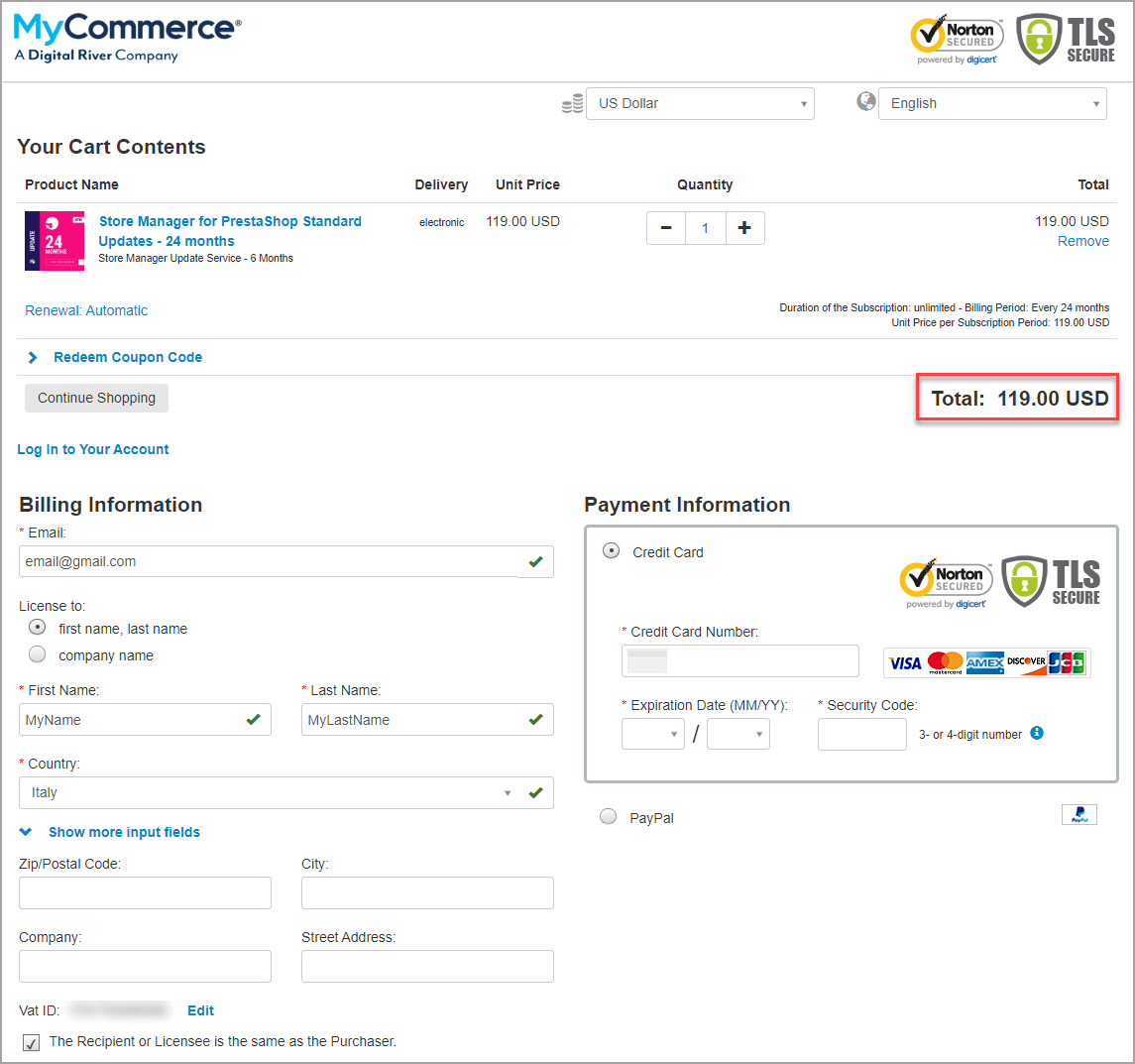
Task: Click the MyCommerce logo
Action: pos(128,38)
